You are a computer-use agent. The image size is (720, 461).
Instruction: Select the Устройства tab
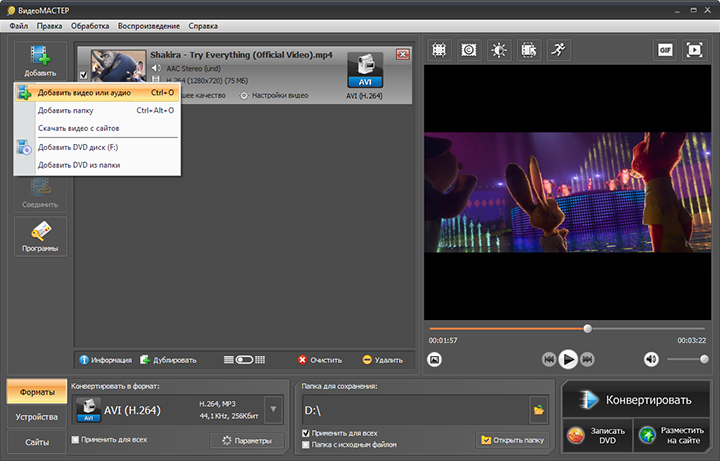point(37,417)
